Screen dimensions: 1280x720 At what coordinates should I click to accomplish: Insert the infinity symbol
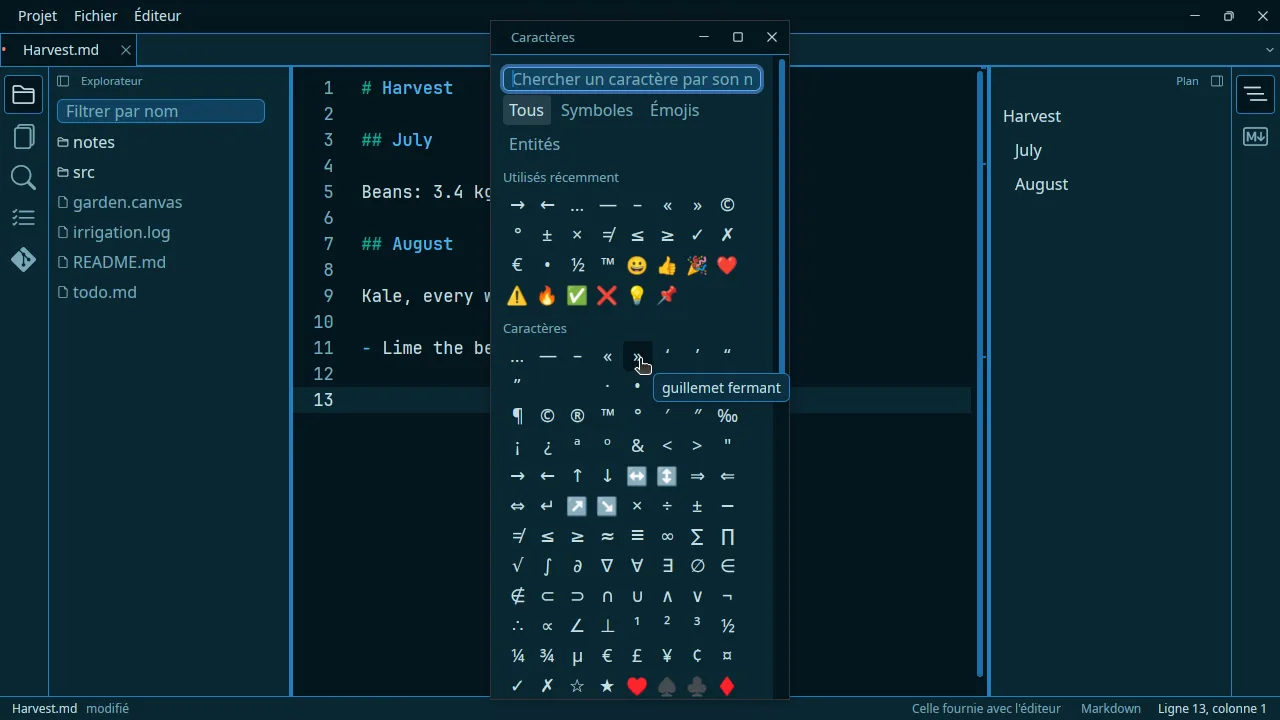667,536
